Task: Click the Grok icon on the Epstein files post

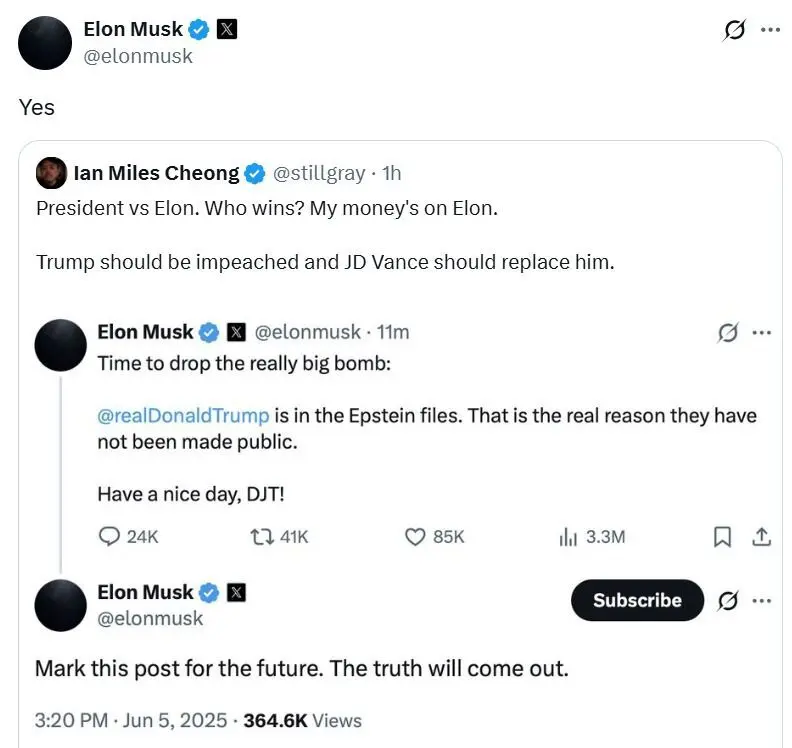Action: [727, 332]
